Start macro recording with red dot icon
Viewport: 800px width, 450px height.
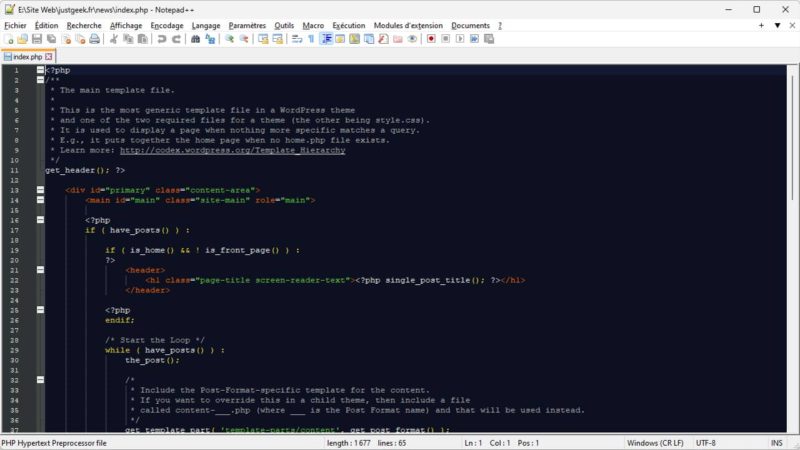click(x=431, y=39)
